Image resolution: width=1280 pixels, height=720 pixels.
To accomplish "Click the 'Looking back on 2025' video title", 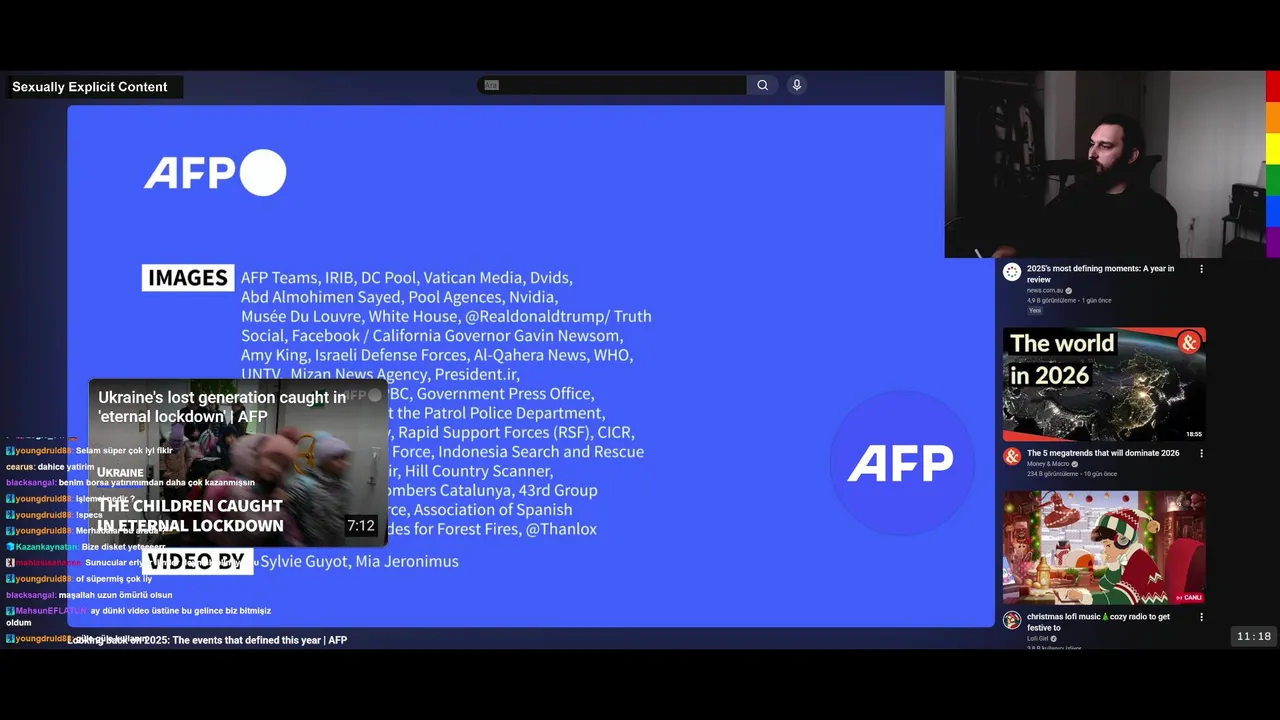I will (x=207, y=640).
